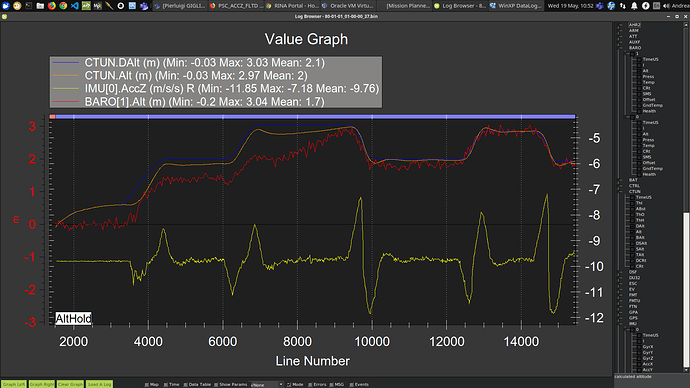Click the Clear Graph button
This screenshot has width=690, height=388.
pyautogui.click(x=70, y=384)
